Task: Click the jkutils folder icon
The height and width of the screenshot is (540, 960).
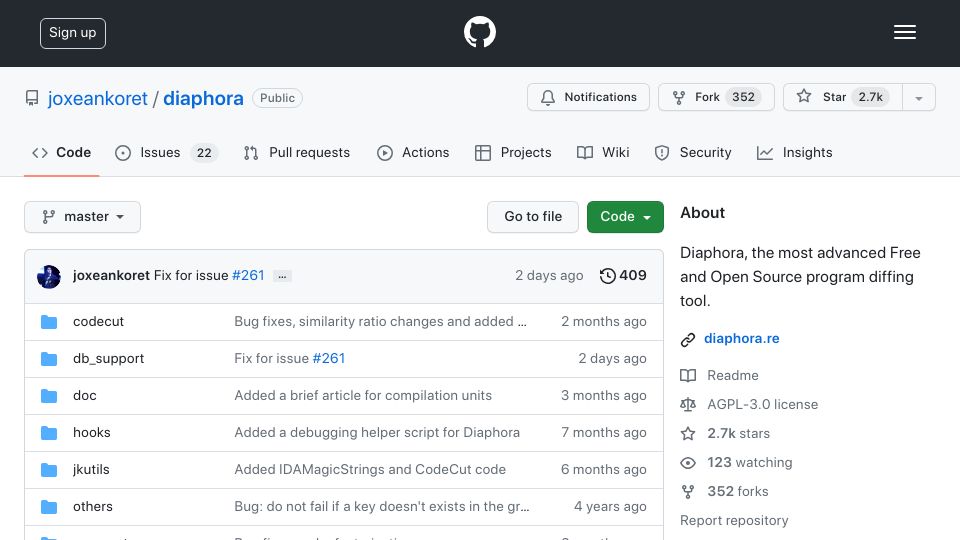Action: coord(49,470)
